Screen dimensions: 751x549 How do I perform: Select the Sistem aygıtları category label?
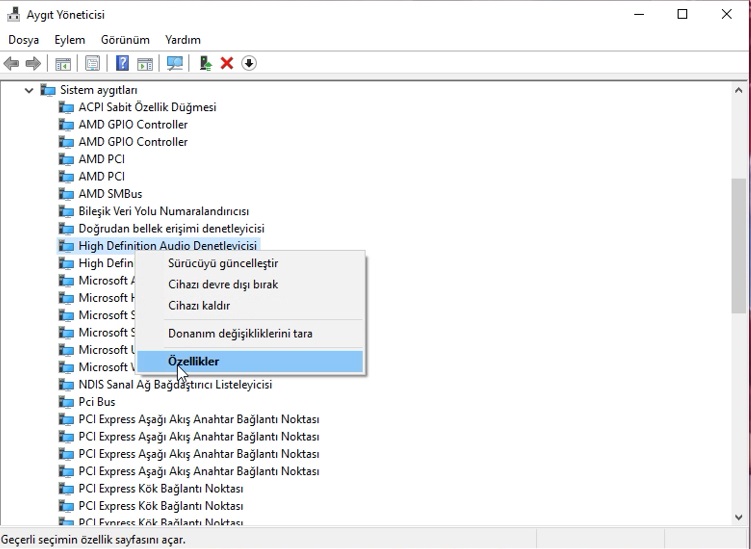pyautogui.click(x=99, y=90)
